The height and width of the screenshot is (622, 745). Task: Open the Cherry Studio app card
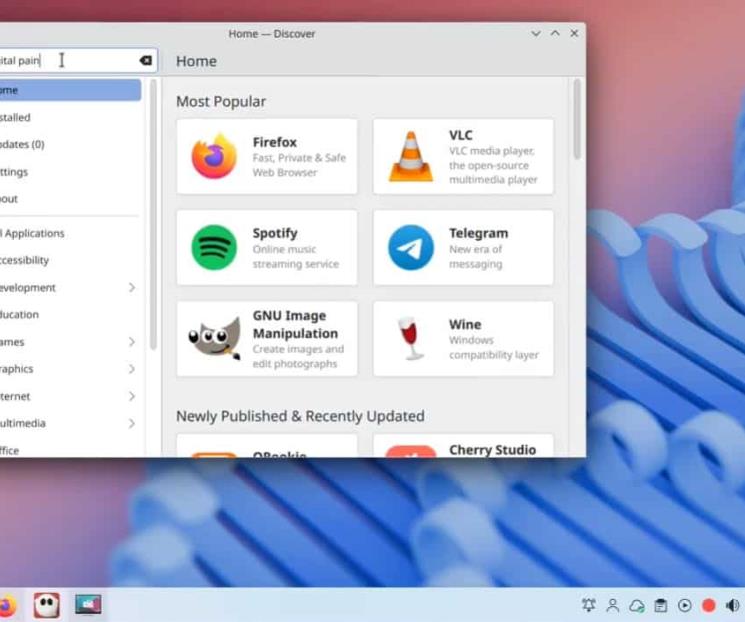[x=463, y=446]
